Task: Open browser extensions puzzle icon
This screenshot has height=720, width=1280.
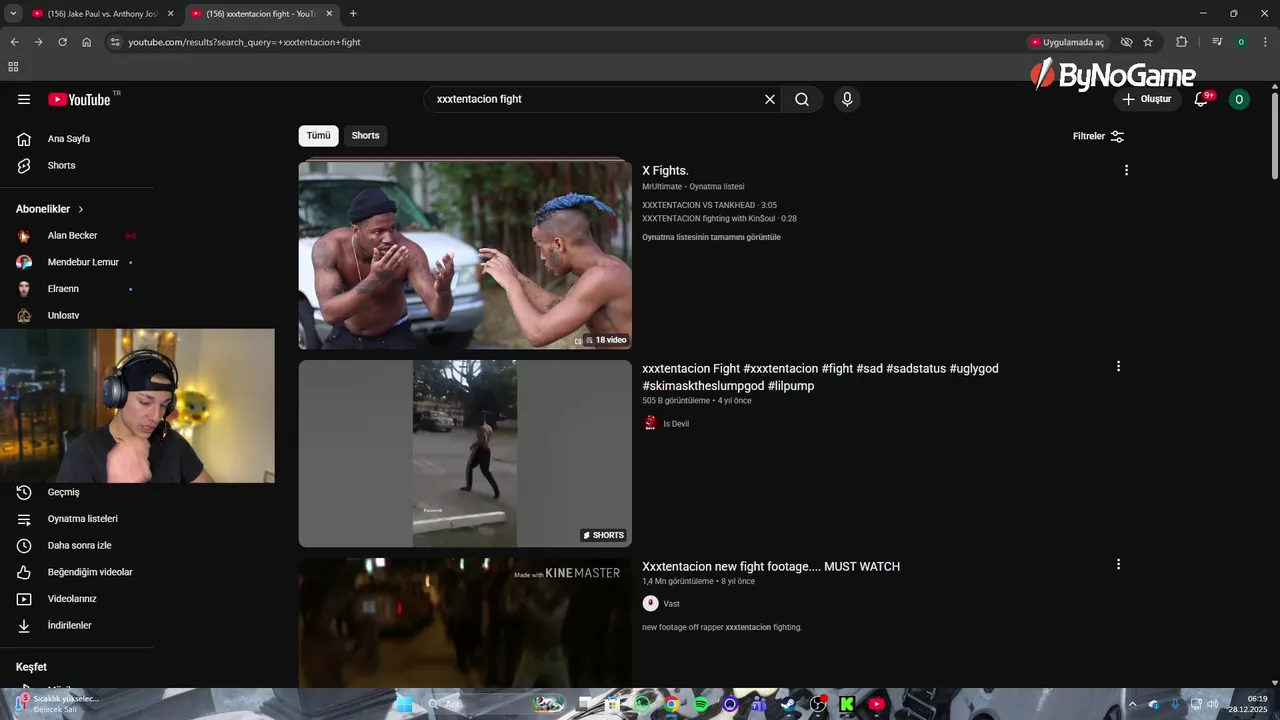Action: (1181, 42)
